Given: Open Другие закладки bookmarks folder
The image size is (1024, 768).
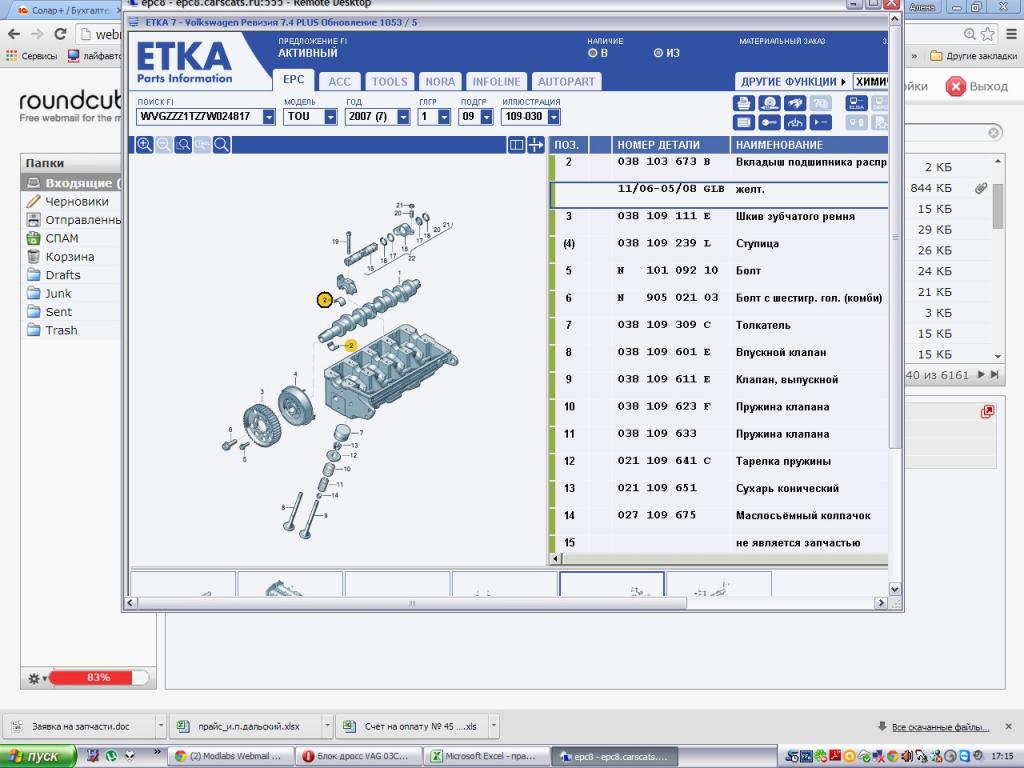Looking at the screenshot, I should coord(972,56).
